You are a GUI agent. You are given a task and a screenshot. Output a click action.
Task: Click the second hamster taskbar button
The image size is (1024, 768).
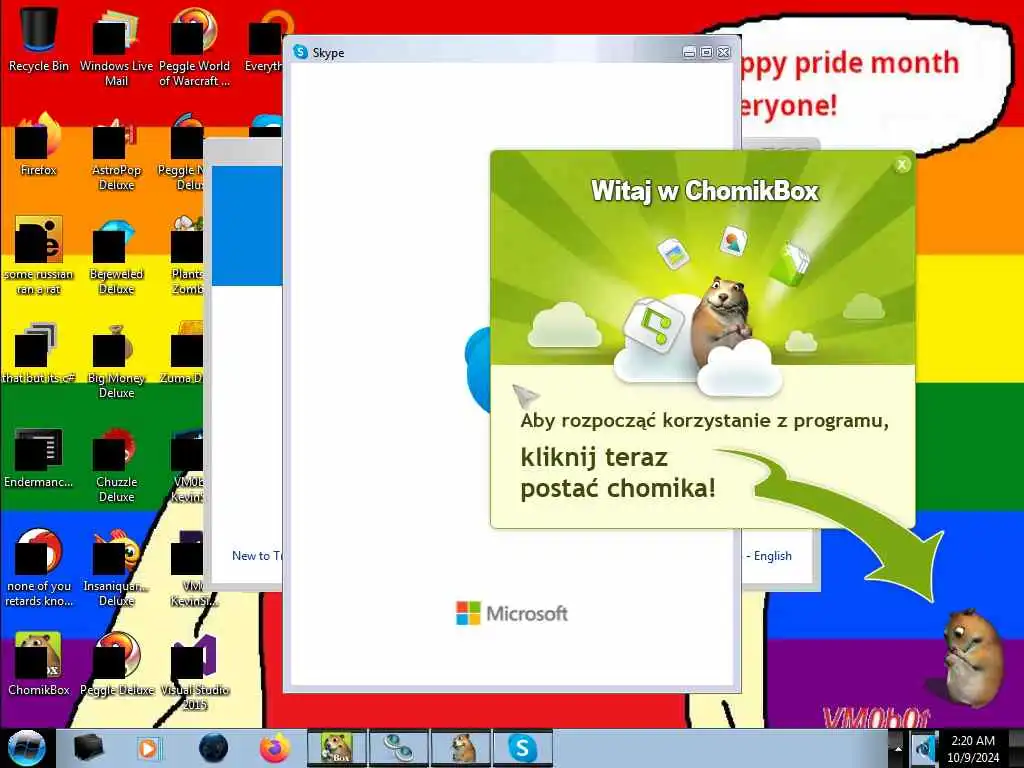pos(461,748)
